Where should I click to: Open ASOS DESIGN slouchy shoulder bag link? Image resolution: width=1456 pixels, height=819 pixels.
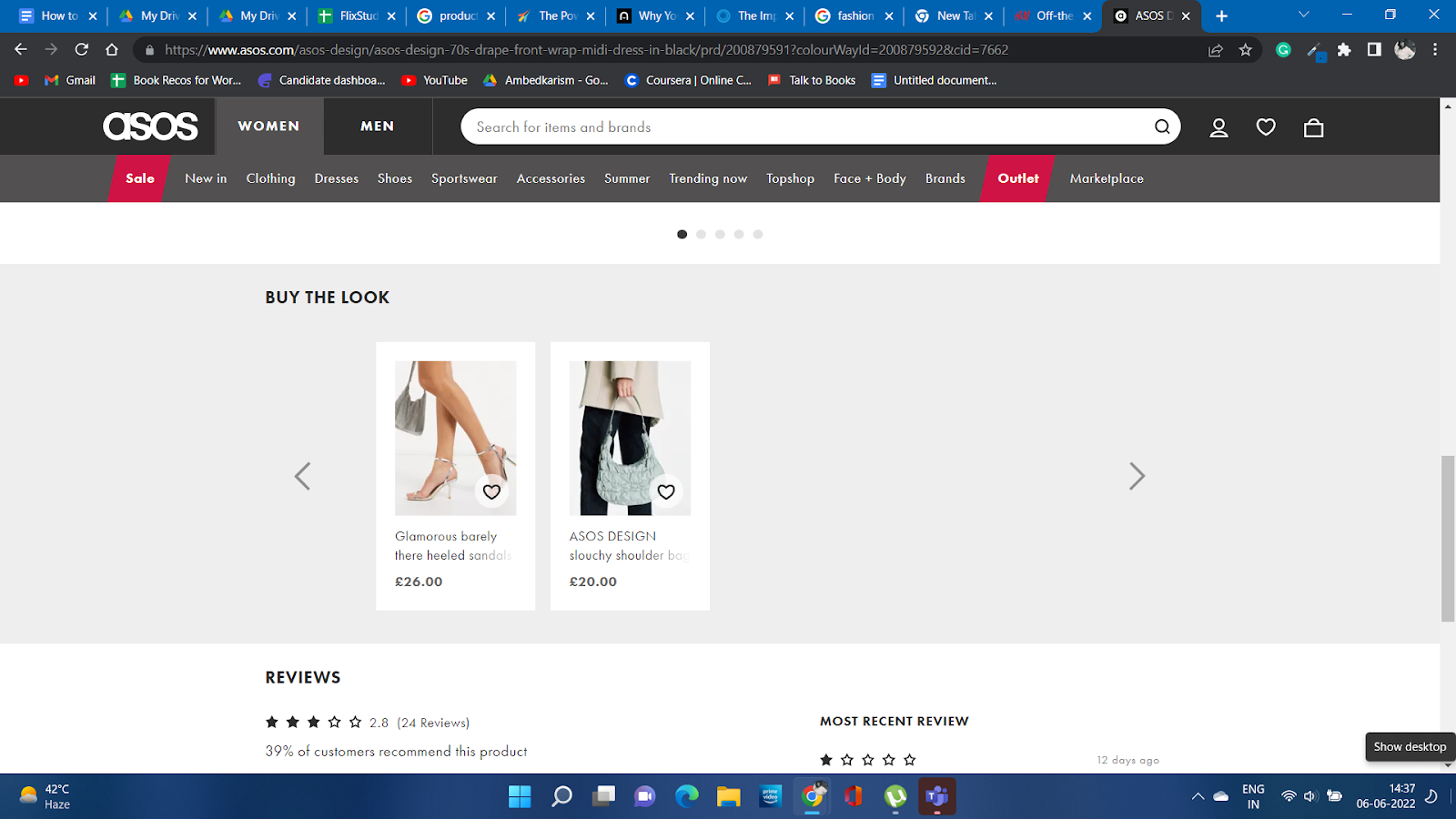click(x=629, y=546)
